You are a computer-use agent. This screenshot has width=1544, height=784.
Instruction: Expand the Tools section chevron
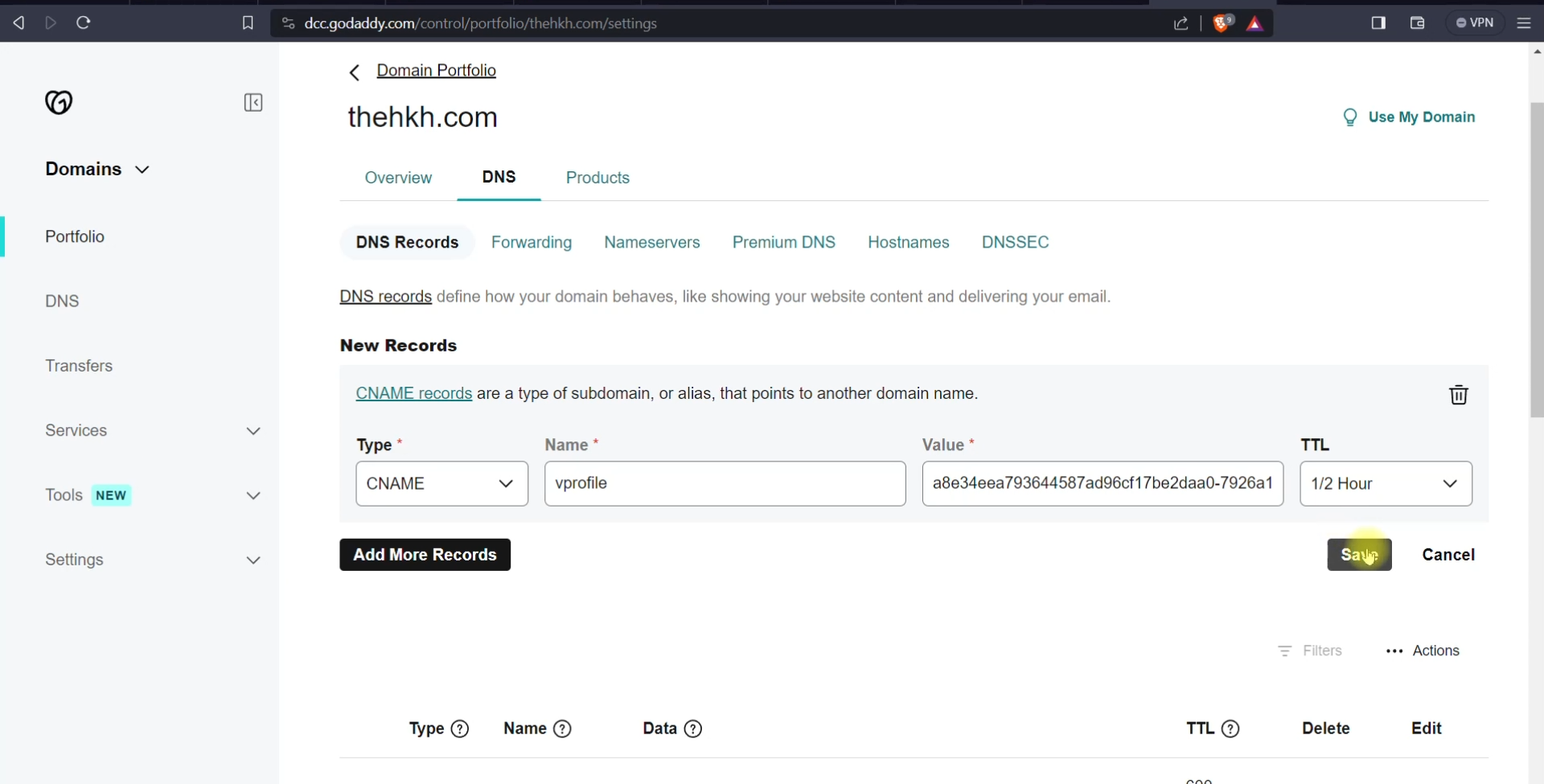click(x=253, y=495)
